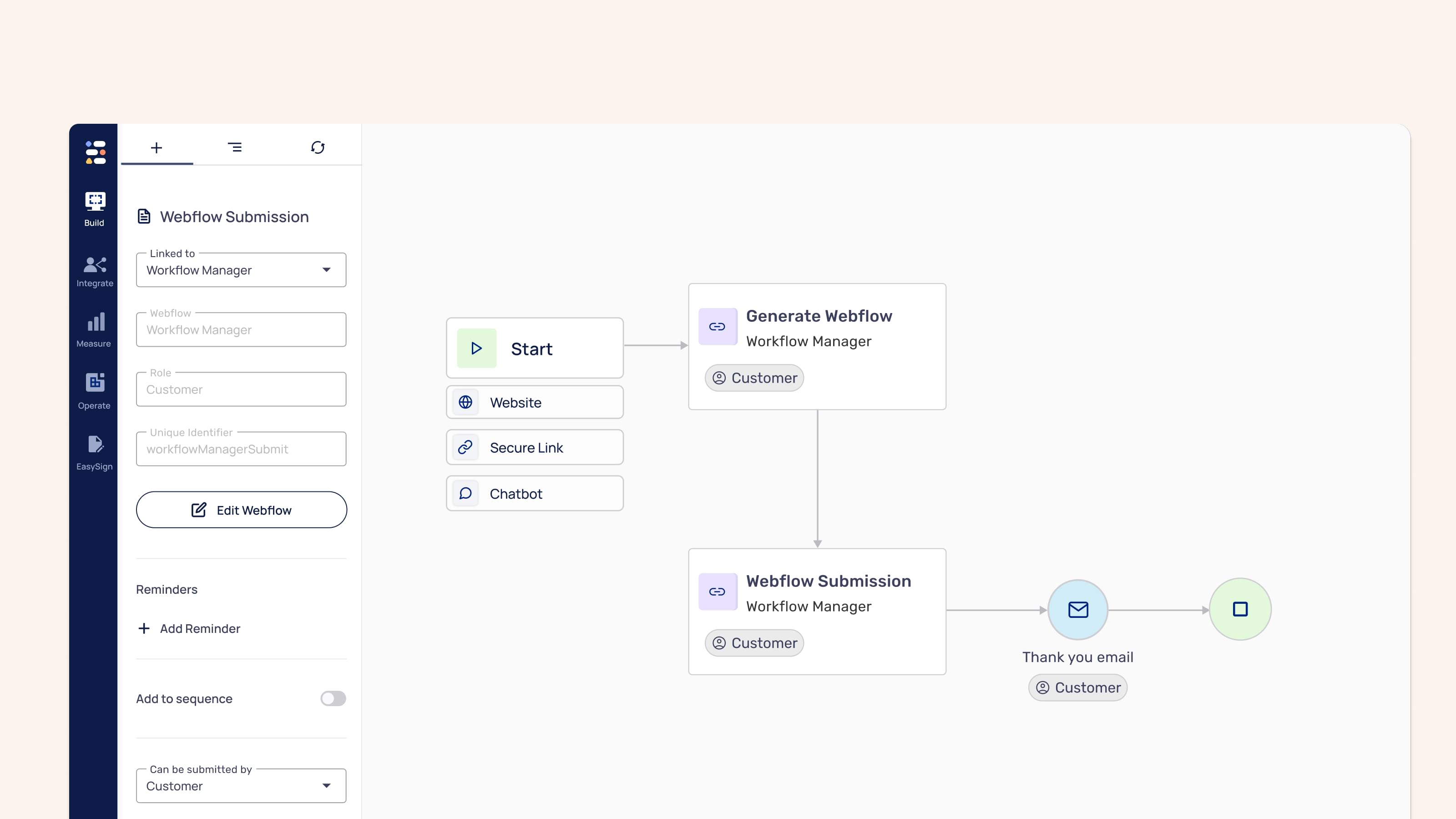Expand the Linked to dropdown
The image size is (1456, 819).
click(241, 270)
